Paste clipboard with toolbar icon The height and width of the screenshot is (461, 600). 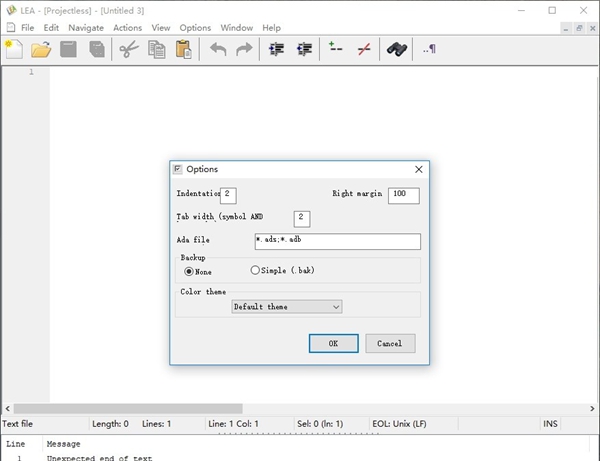coord(184,49)
